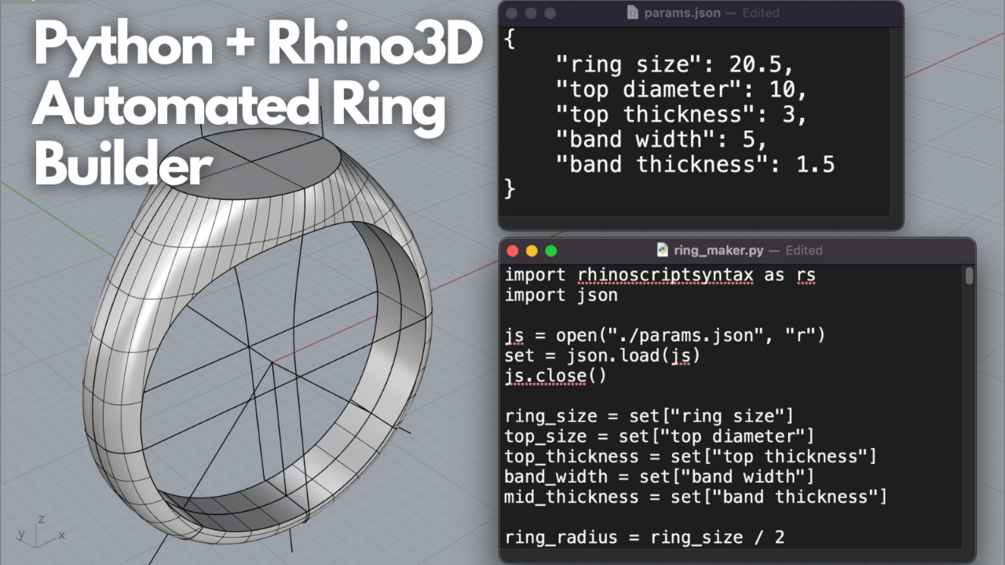
Task: Click the scrollbar thumb in the ring_maker.py window
Action: coord(969,275)
